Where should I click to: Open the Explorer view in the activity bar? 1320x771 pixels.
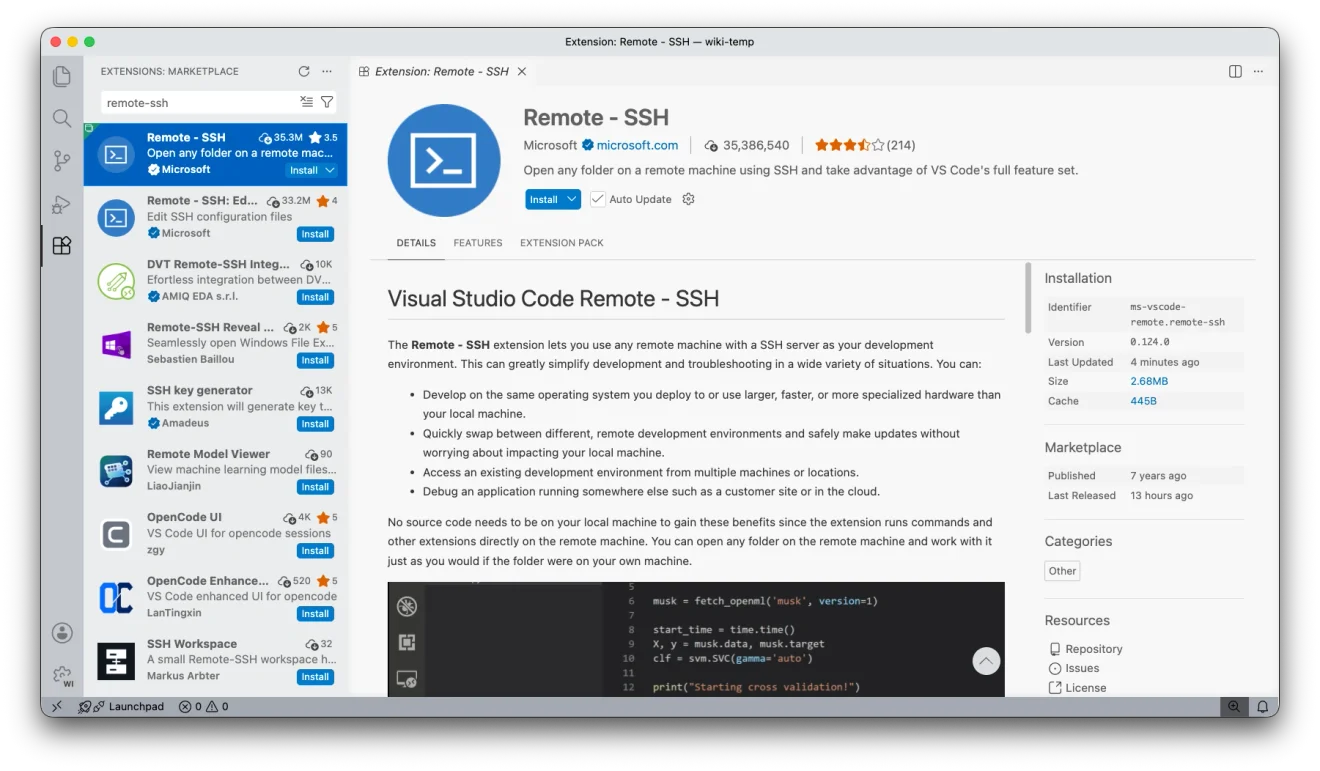(62, 76)
